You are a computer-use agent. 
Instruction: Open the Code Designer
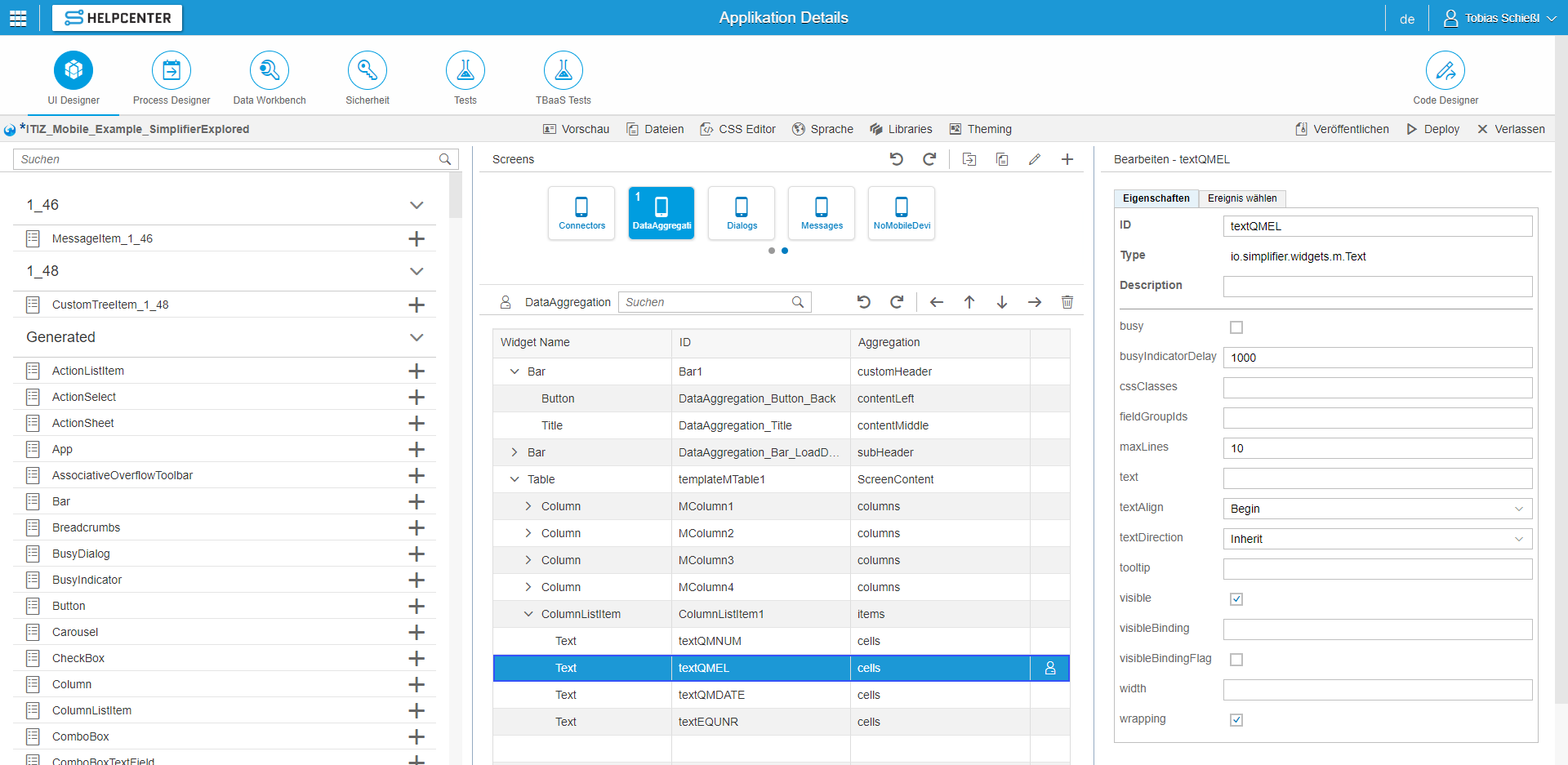pyautogui.click(x=1445, y=71)
